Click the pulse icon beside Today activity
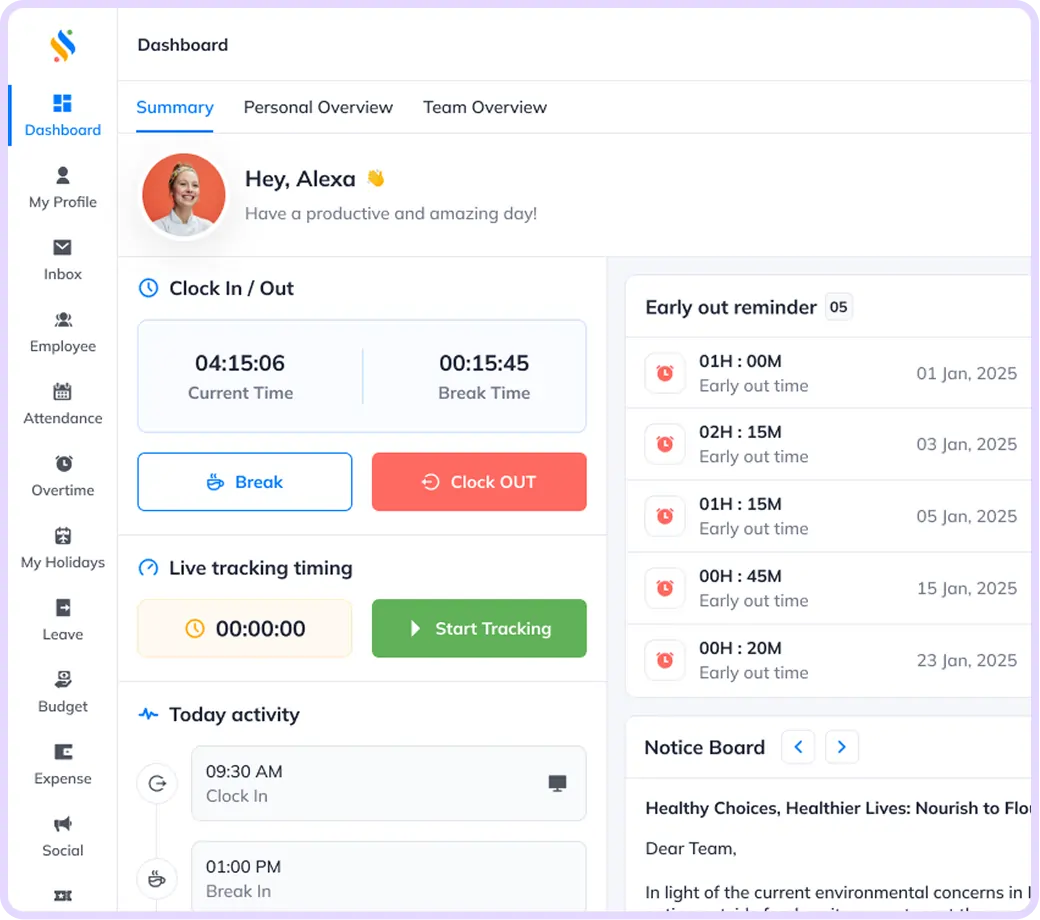This screenshot has width=1040, height=920. point(149,715)
